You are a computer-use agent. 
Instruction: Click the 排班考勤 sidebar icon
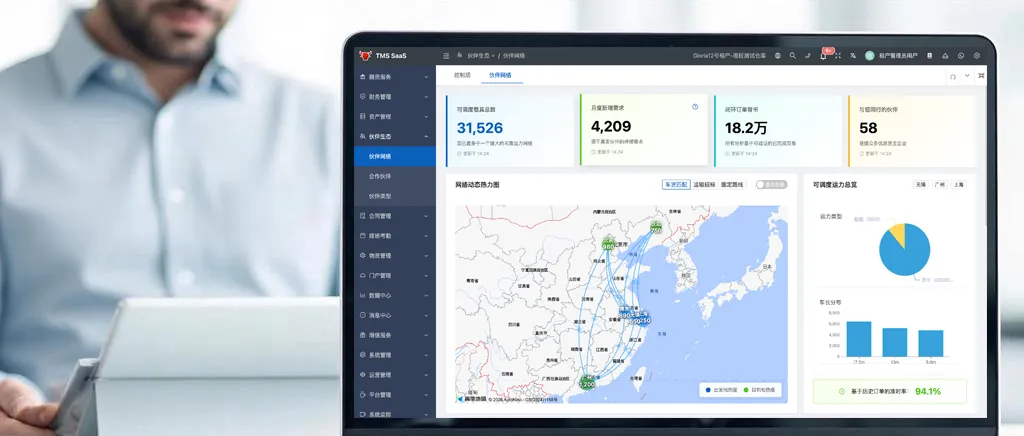click(x=363, y=236)
